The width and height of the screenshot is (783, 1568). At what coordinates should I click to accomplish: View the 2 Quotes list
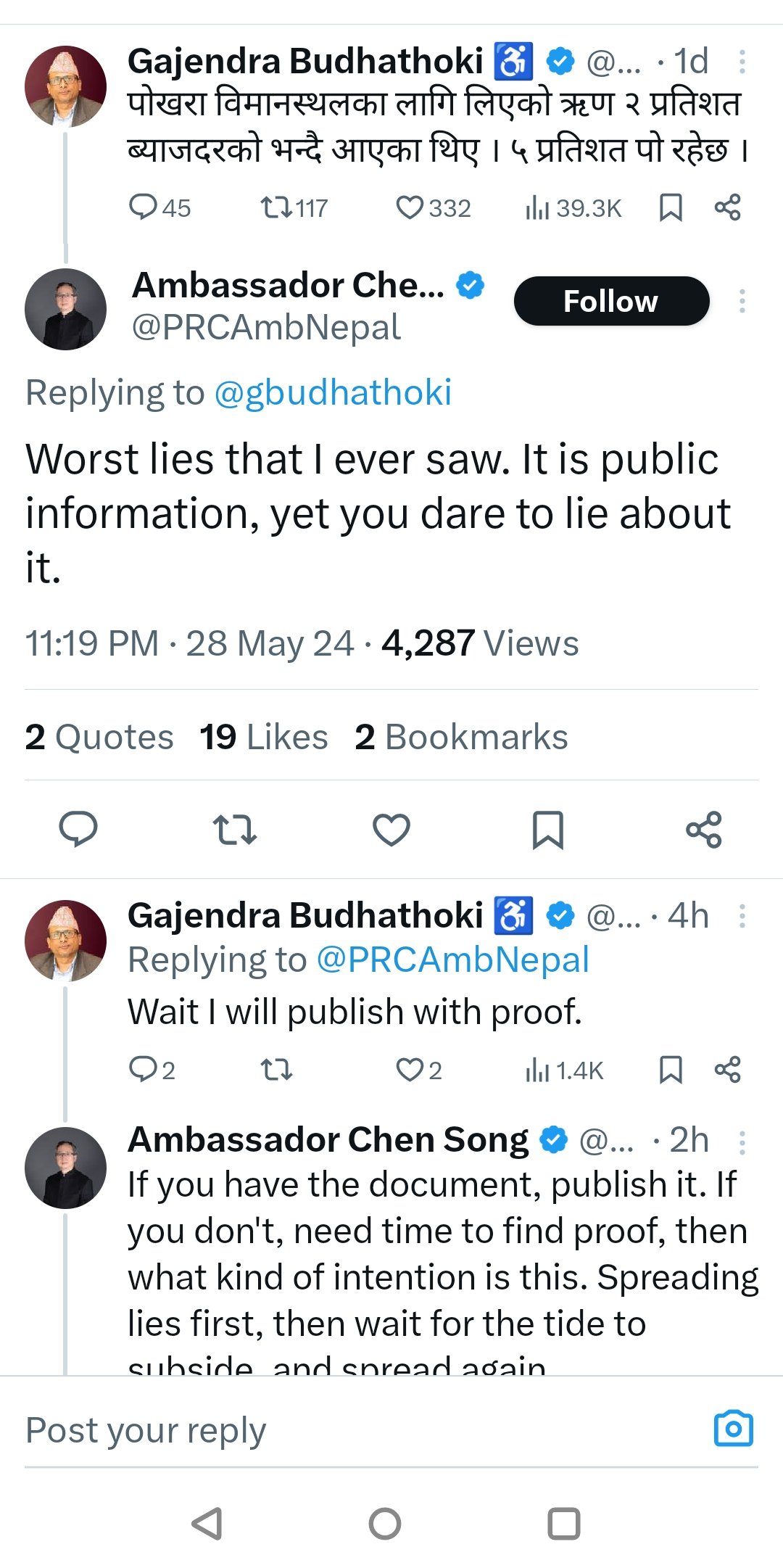click(x=99, y=737)
